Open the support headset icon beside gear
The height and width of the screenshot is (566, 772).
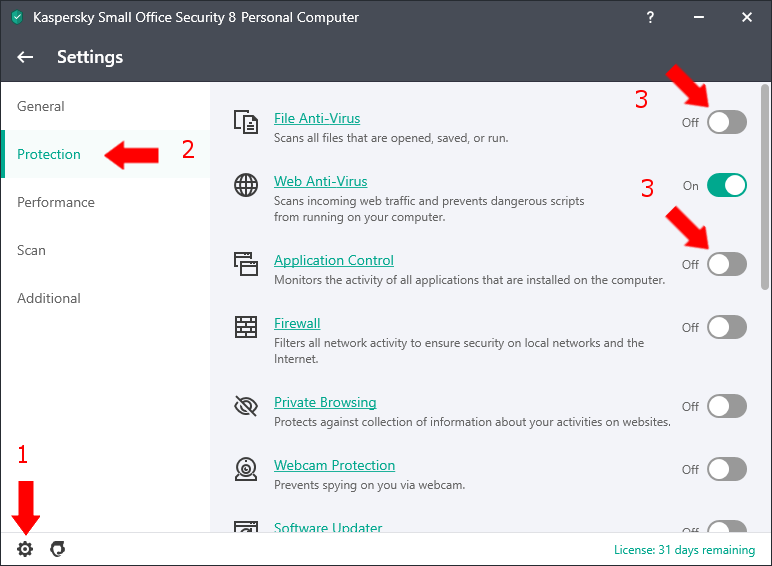58,549
